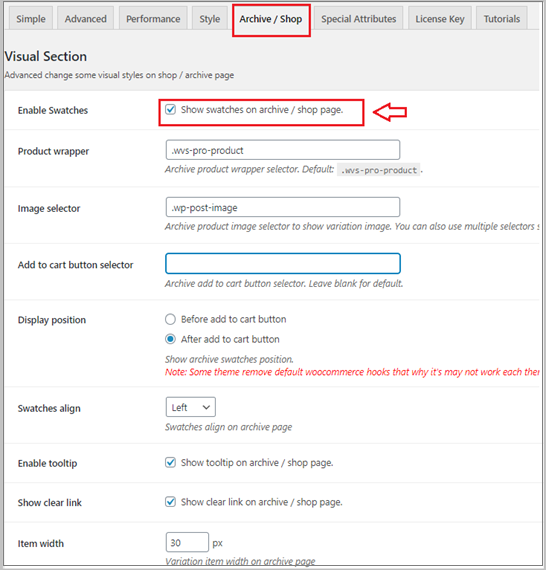Image resolution: width=546 pixels, height=570 pixels.
Task: Click the Visual Section heading
Action: coord(46,56)
